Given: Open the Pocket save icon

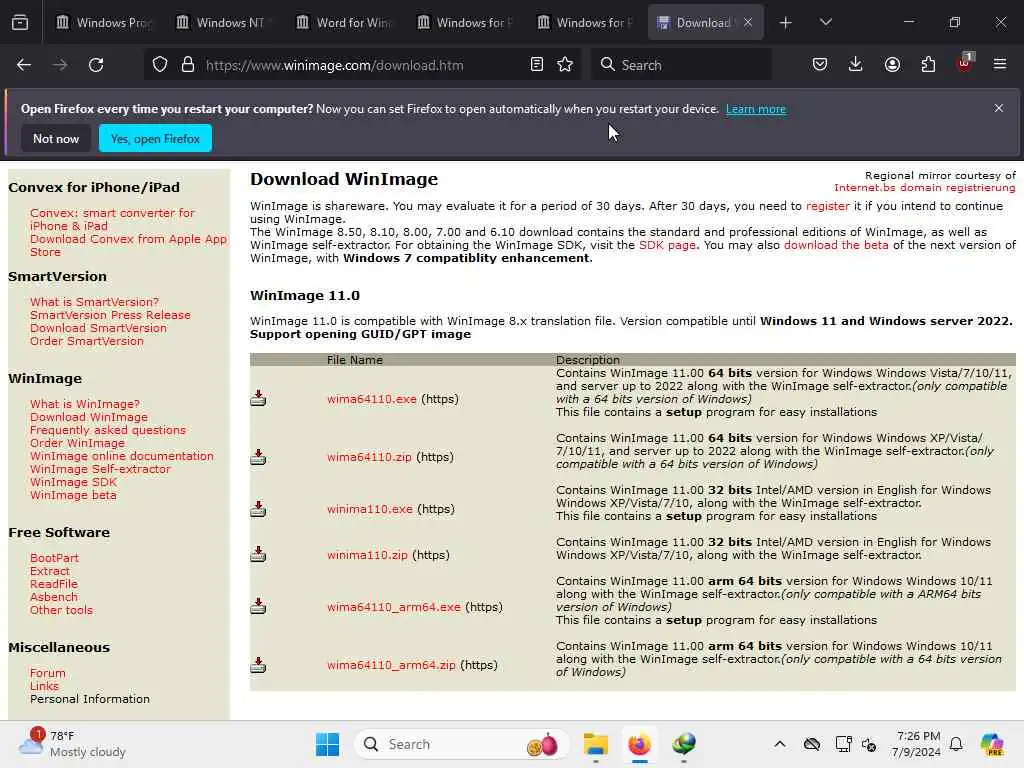Looking at the screenshot, I should click(x=820, y=65).
